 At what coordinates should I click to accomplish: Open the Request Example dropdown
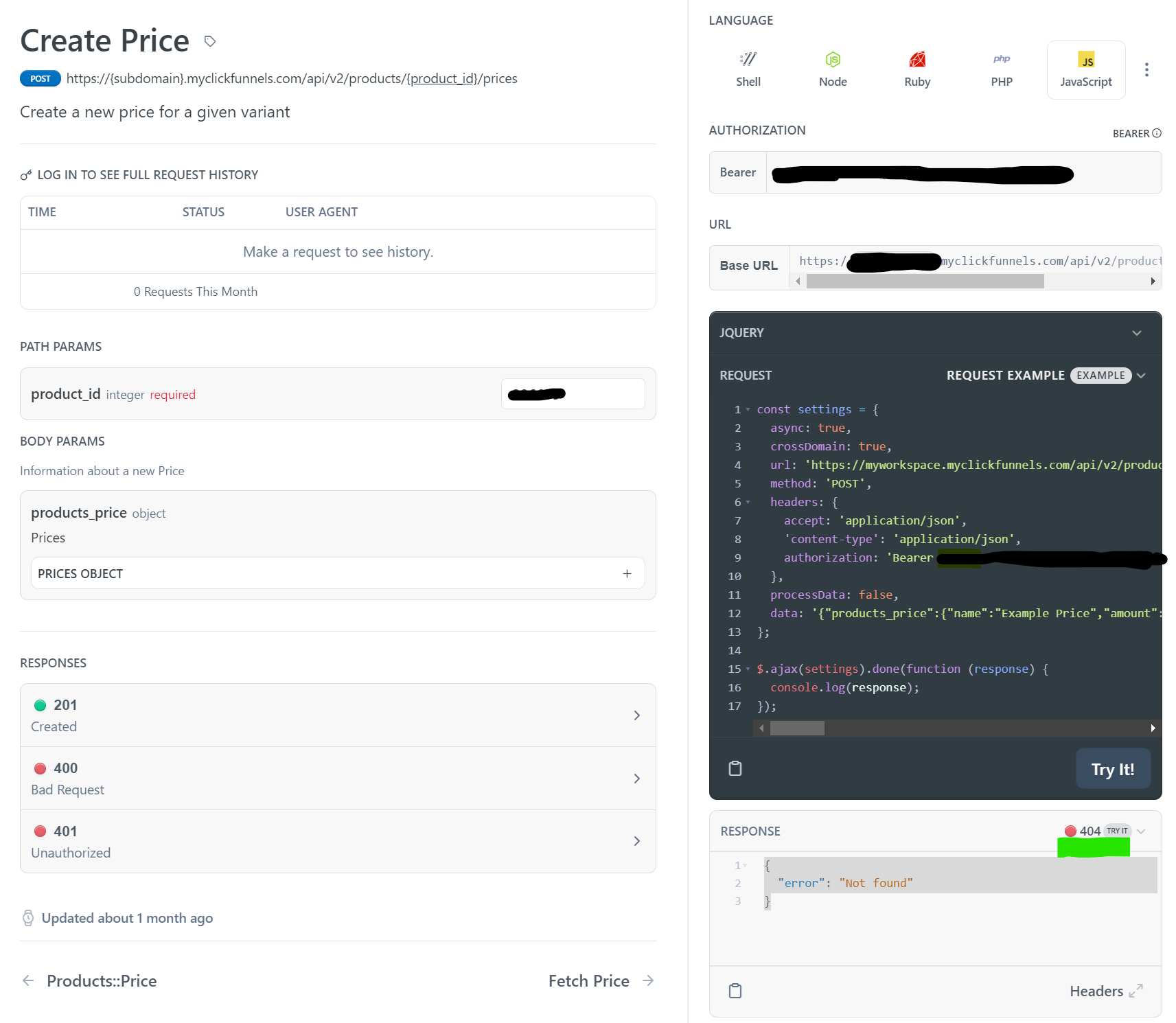[x=1141, y=376]
